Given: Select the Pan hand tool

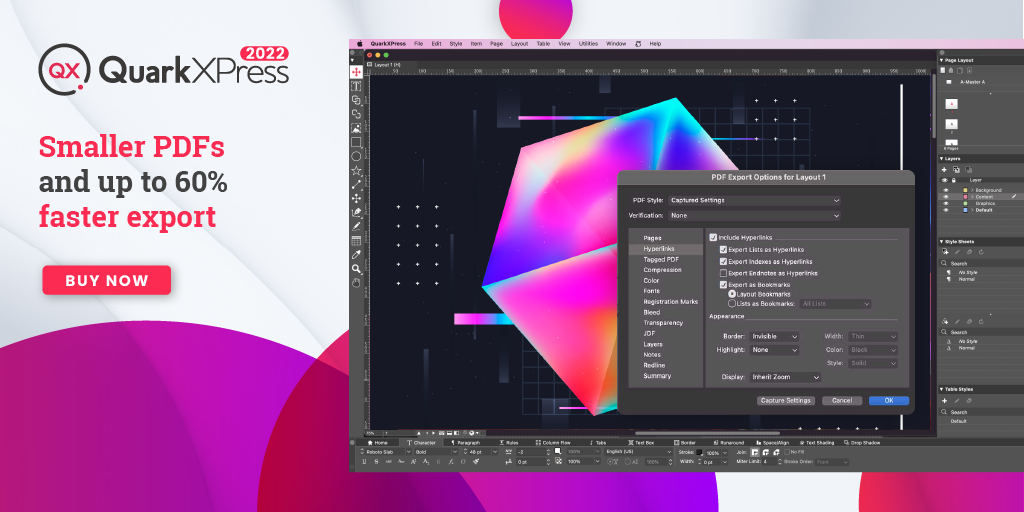Looking at the screenshot, I should pos(356,283).
